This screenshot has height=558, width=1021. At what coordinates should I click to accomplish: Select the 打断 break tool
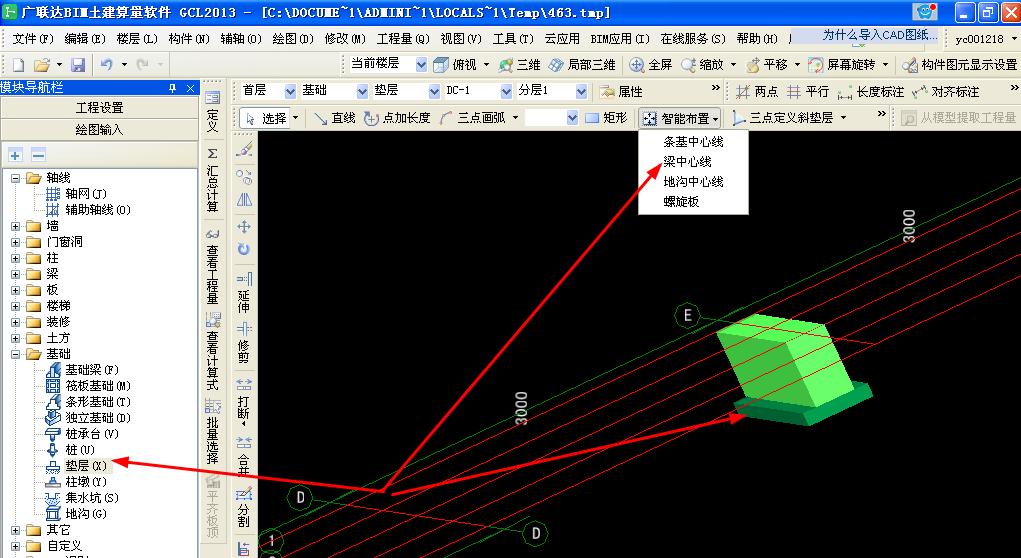tap(244, 400)
